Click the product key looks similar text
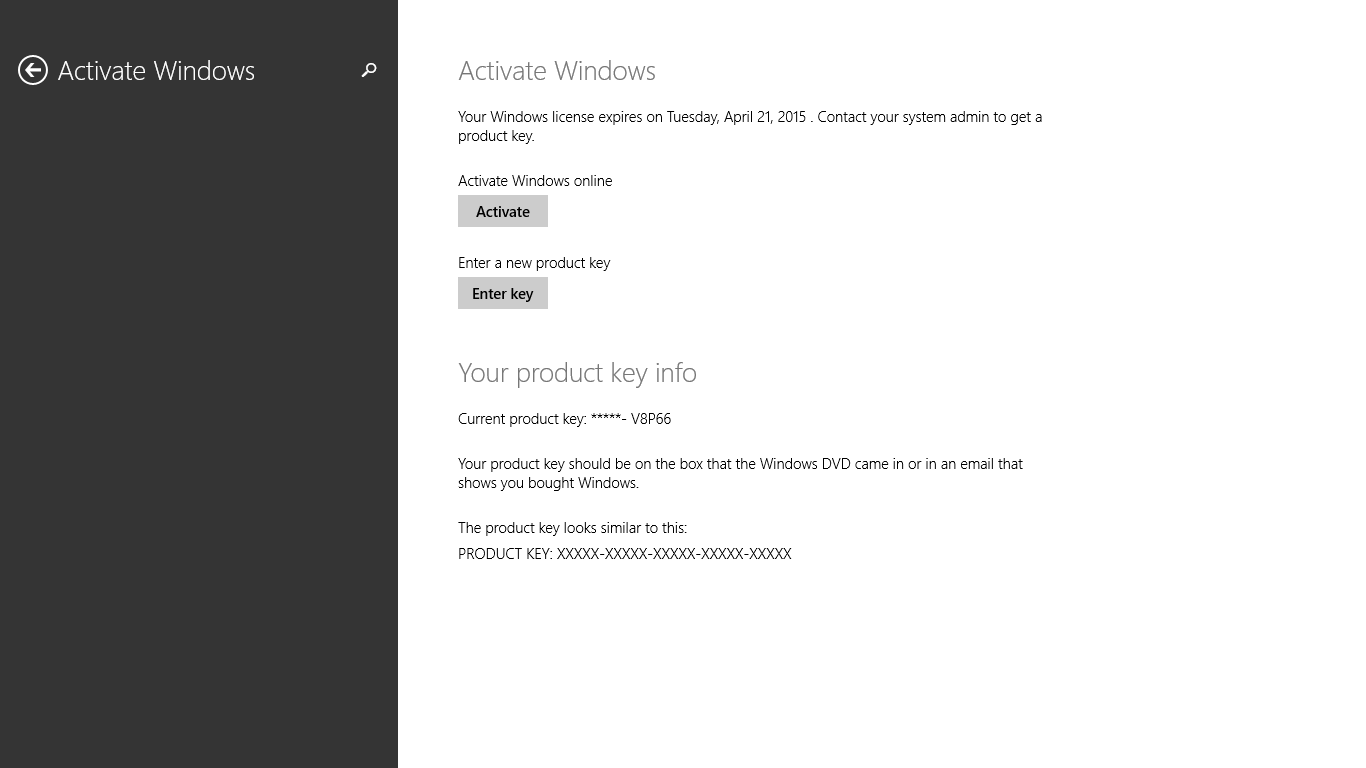The width and height of the screenshot is (1366, 768). click(x=572, y=528)
